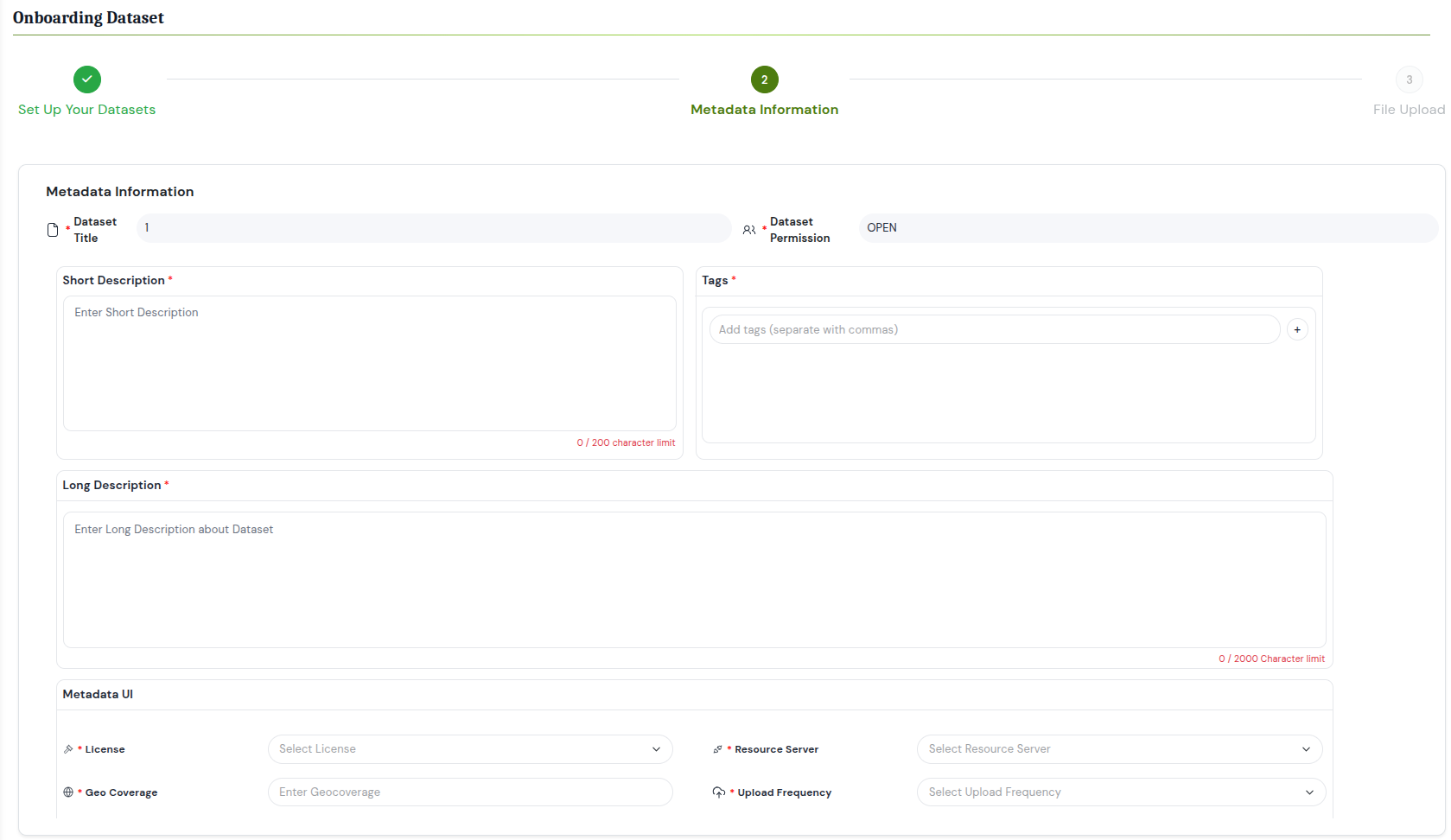Click the File Upload step label
Viewport: 1451px width, 840px height.
point(1408,110)
